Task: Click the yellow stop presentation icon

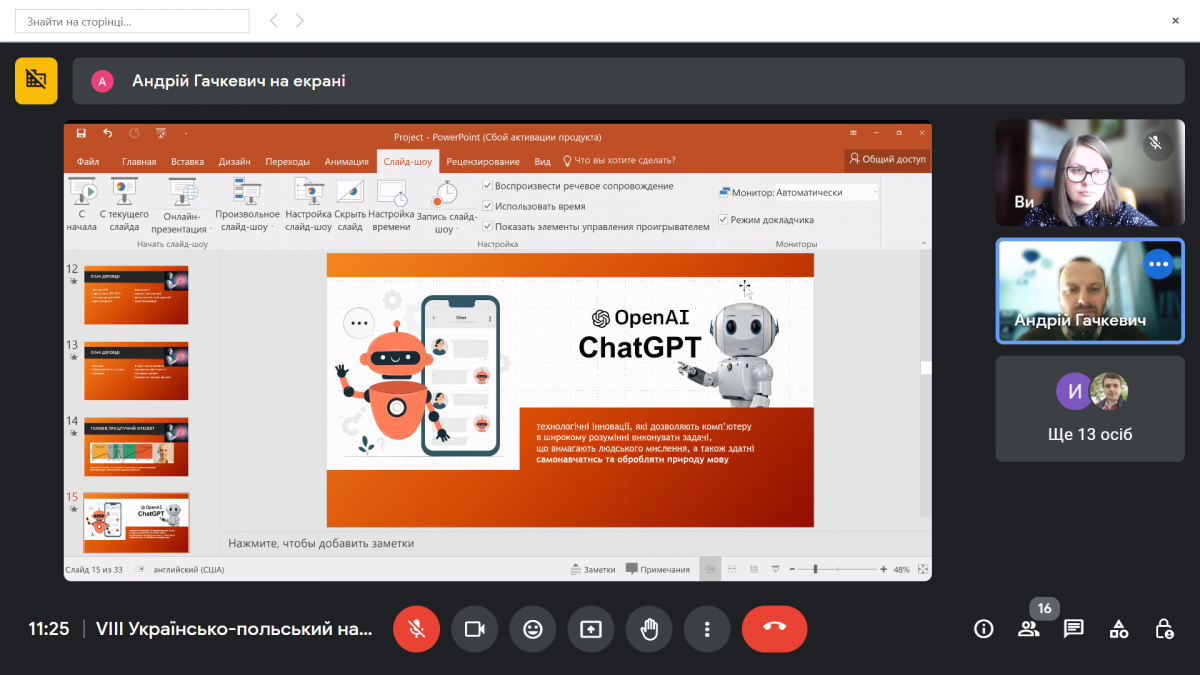Action: pos(36,81)
